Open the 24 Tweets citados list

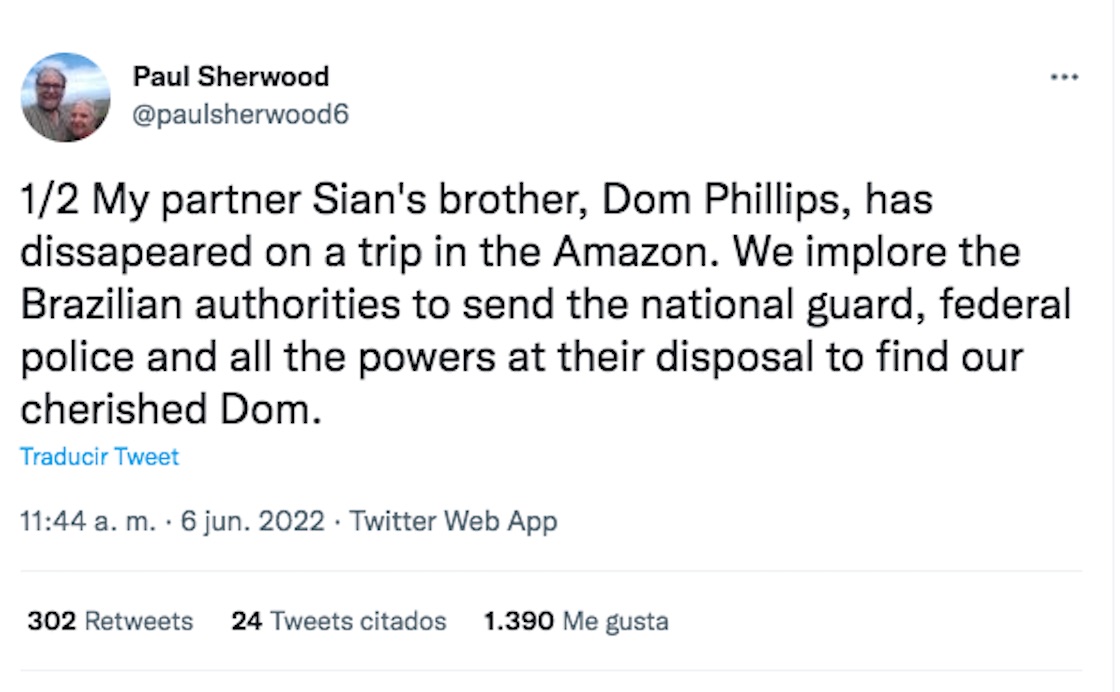[x=338, y=621]
